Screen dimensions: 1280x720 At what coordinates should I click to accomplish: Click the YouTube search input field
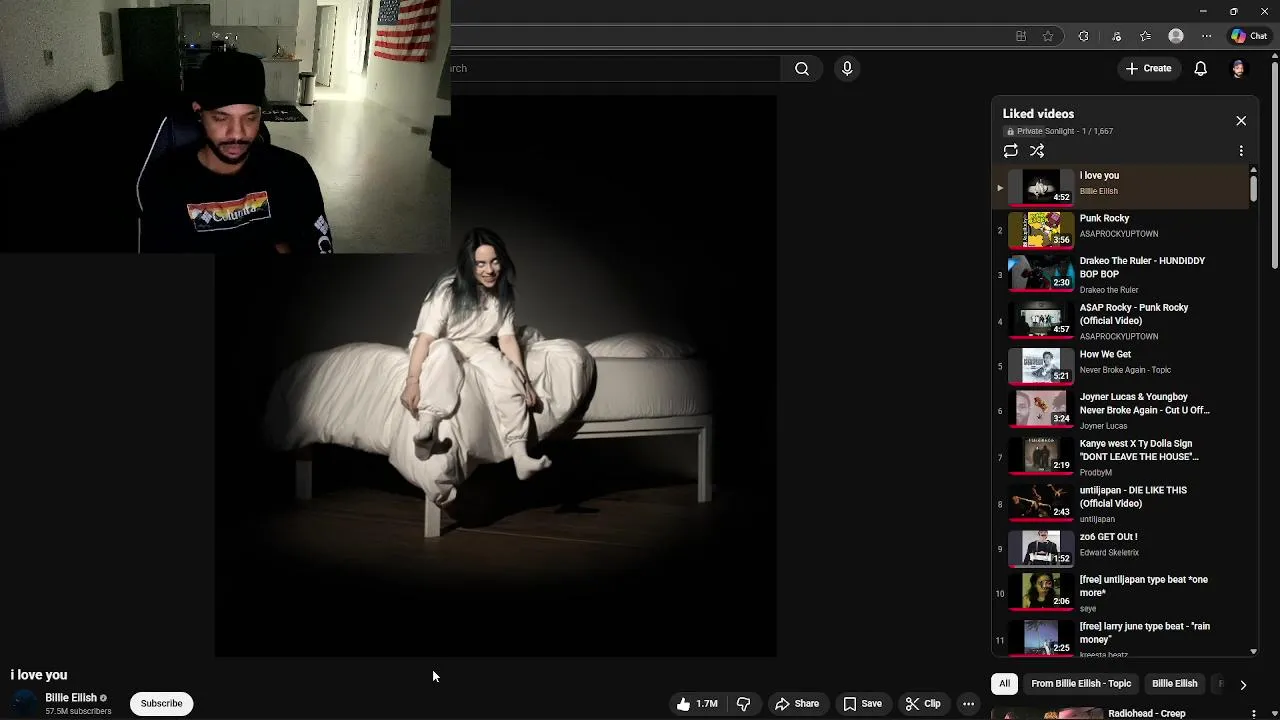pyautogui.click(x=615, y=68)
